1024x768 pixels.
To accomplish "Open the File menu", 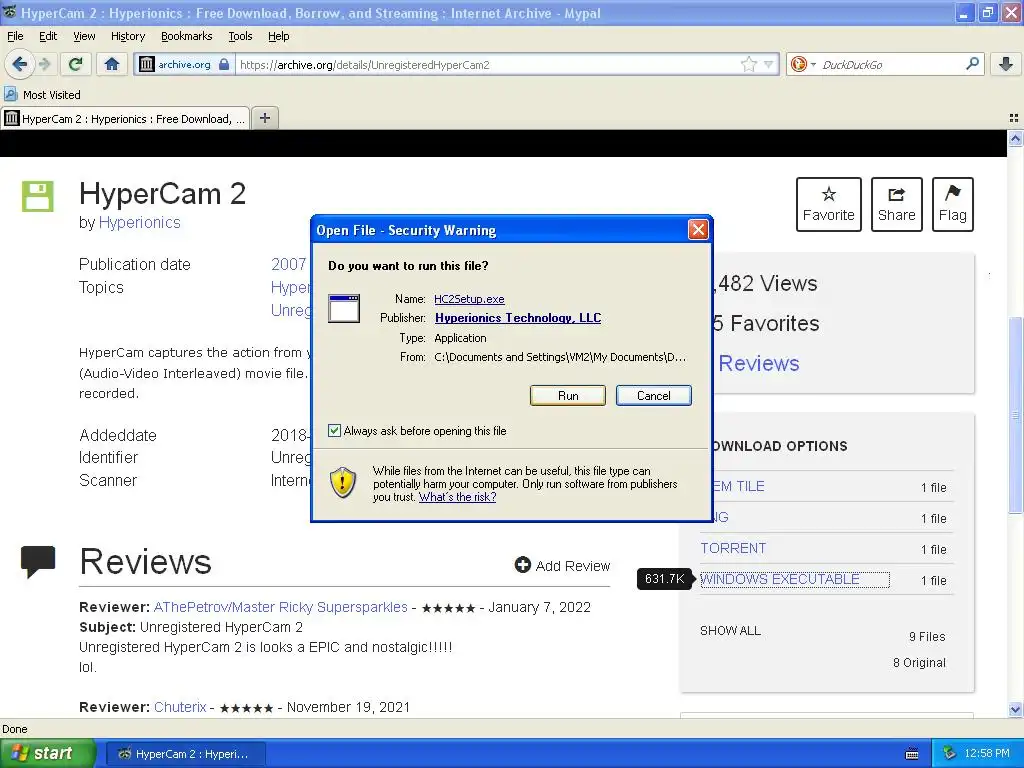I will click(x=15, y=36).
